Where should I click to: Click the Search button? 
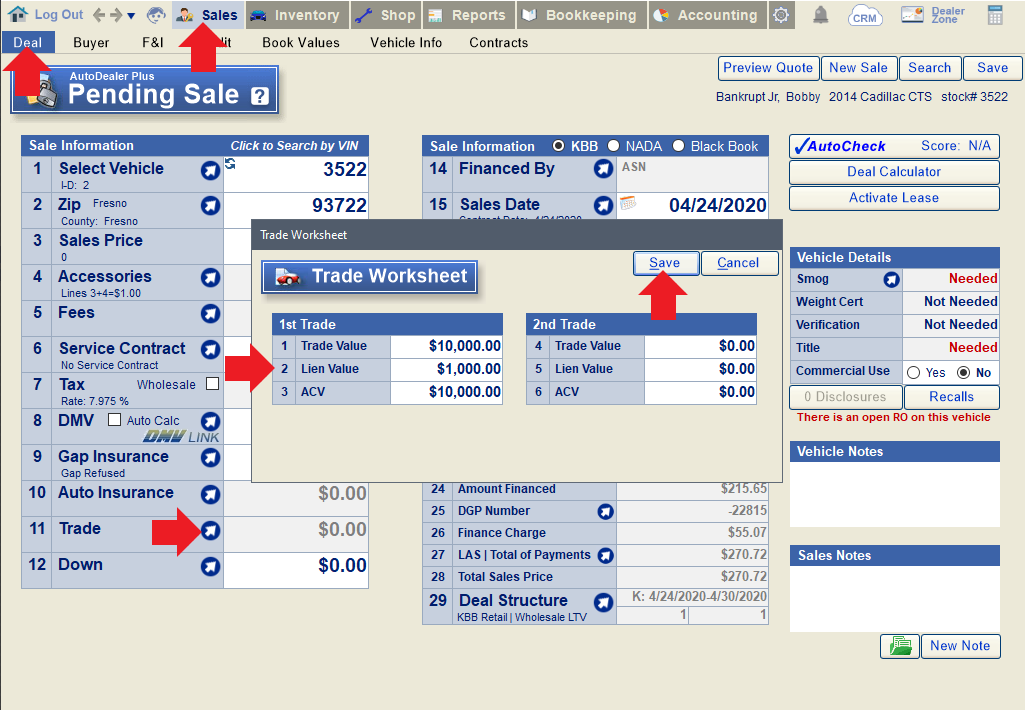click(x=930, y=68)
